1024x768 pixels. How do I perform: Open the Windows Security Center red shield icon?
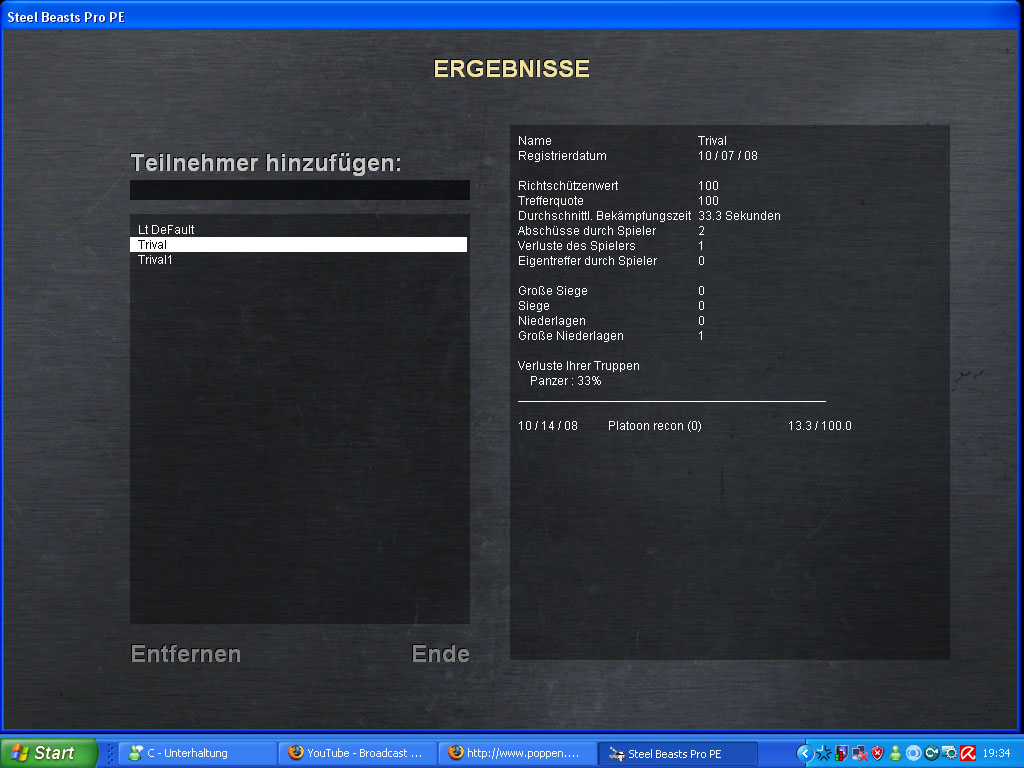pyautogui.click(x=877, y=753)
